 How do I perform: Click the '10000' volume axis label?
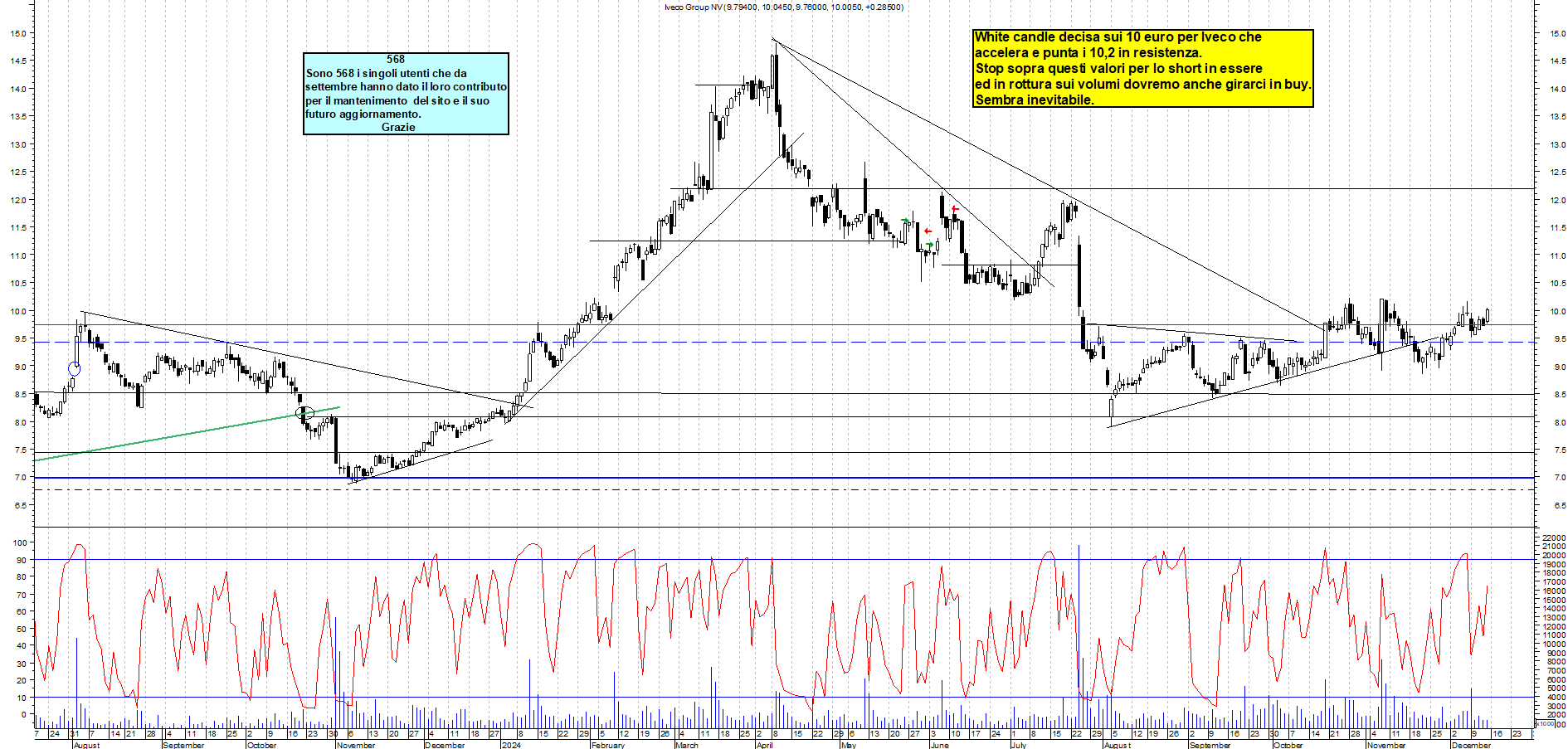(x=1553, y=644)
